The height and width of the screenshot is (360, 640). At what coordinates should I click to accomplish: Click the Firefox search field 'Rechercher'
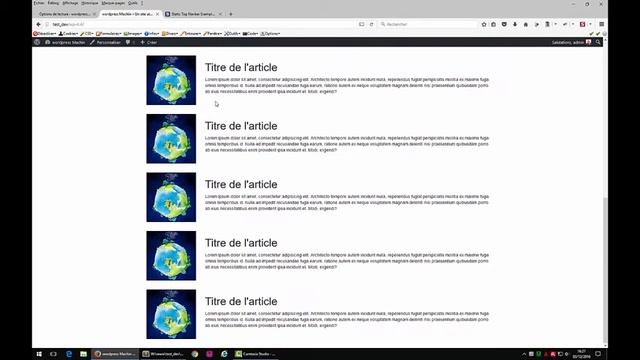point(428,24)
